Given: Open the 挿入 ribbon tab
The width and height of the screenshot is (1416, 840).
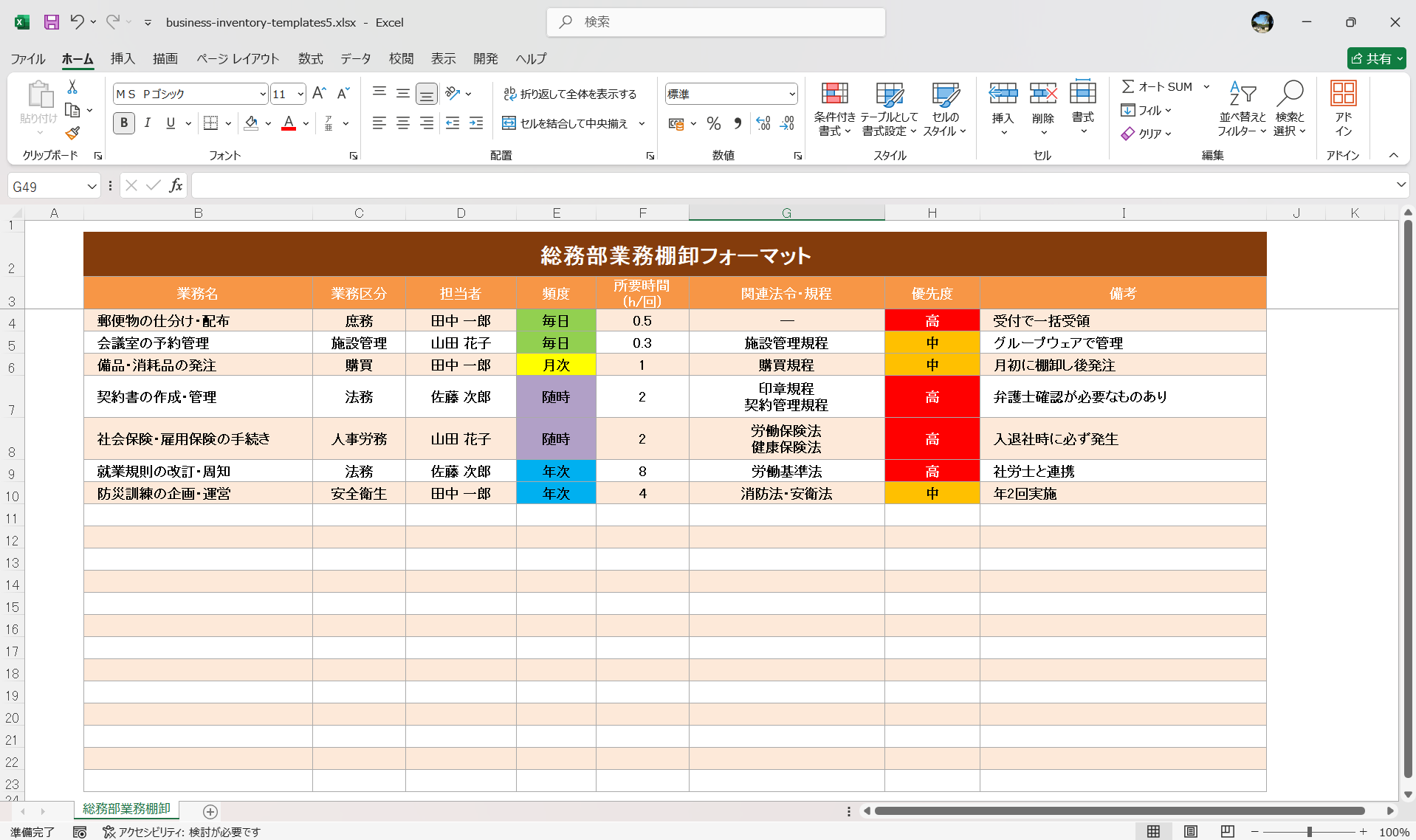Looking at the screenshot, I should point(123,59).
